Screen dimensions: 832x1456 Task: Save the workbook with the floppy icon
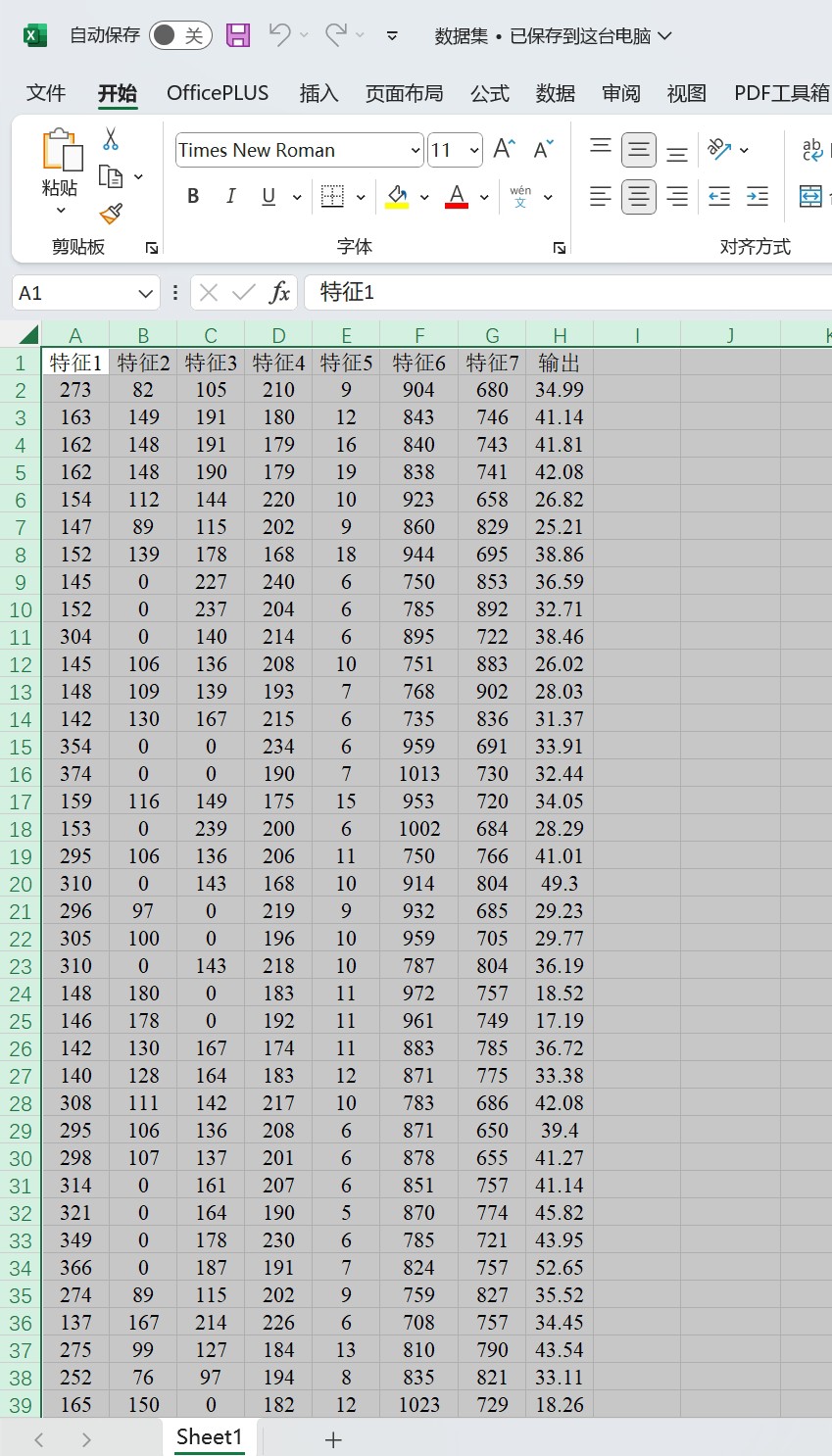pos(238,36)
